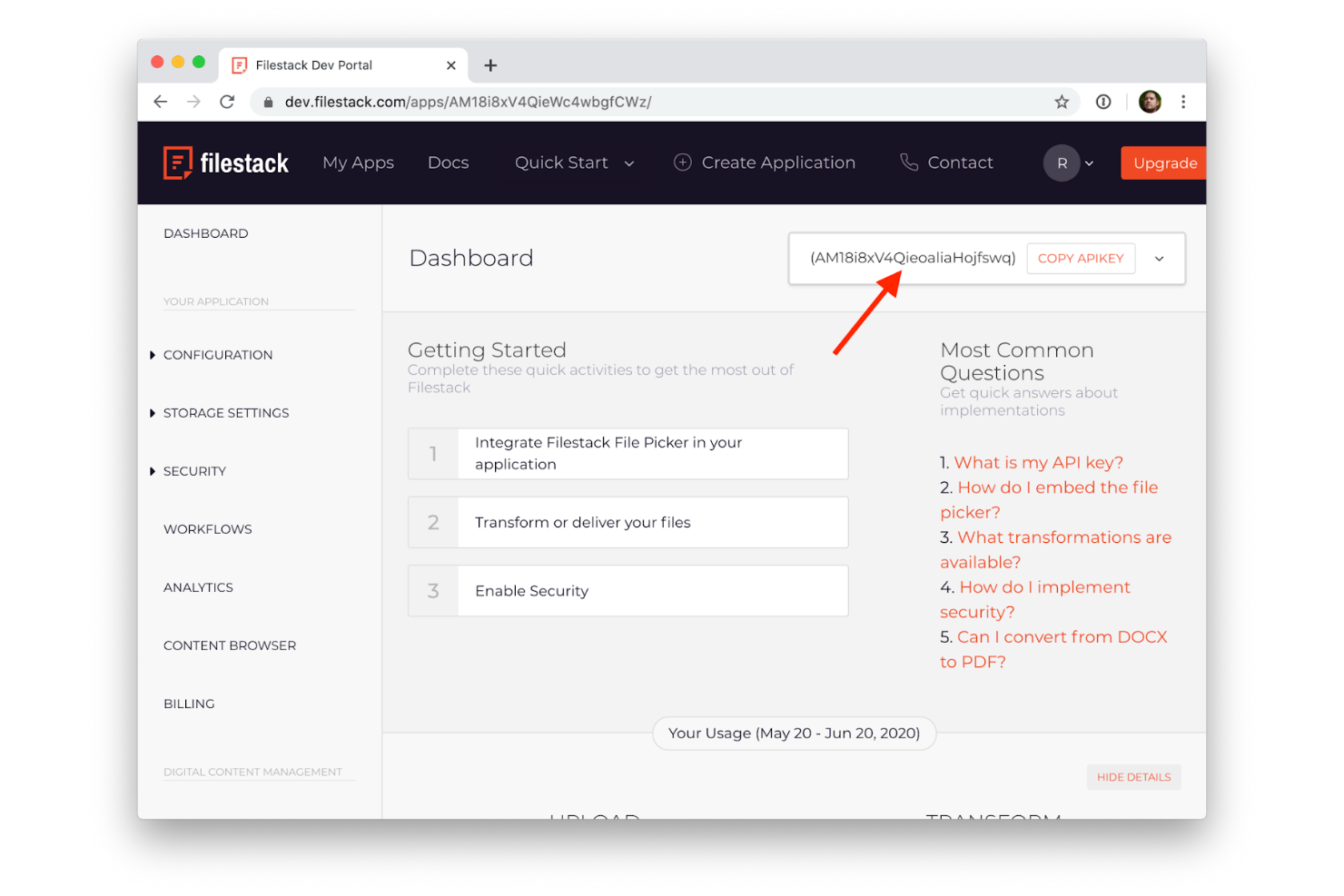Click the padlock site info icon
The image size is (1344, 896).
point(268,103)
